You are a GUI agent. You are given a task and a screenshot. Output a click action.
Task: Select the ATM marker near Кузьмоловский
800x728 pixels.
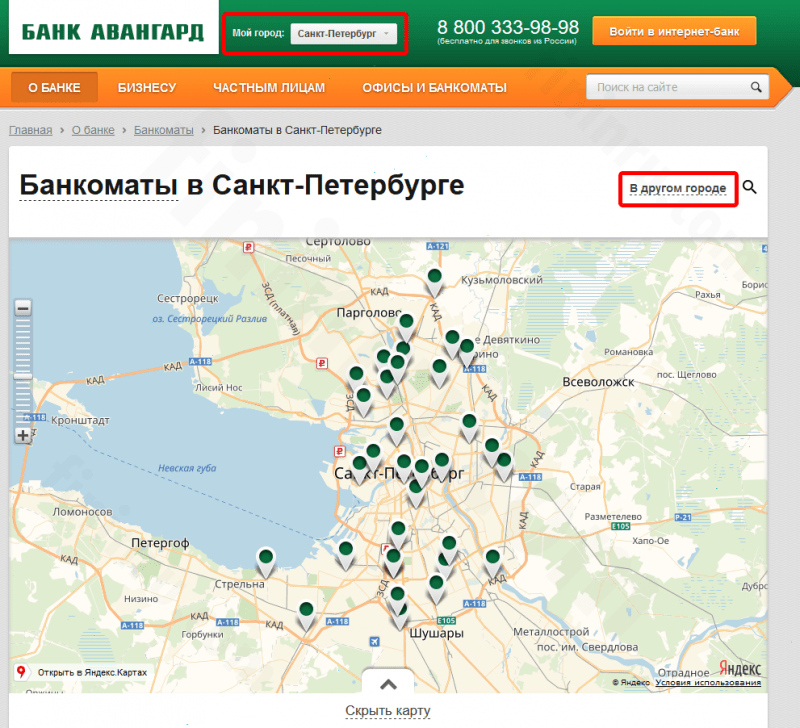click(435, 283)
